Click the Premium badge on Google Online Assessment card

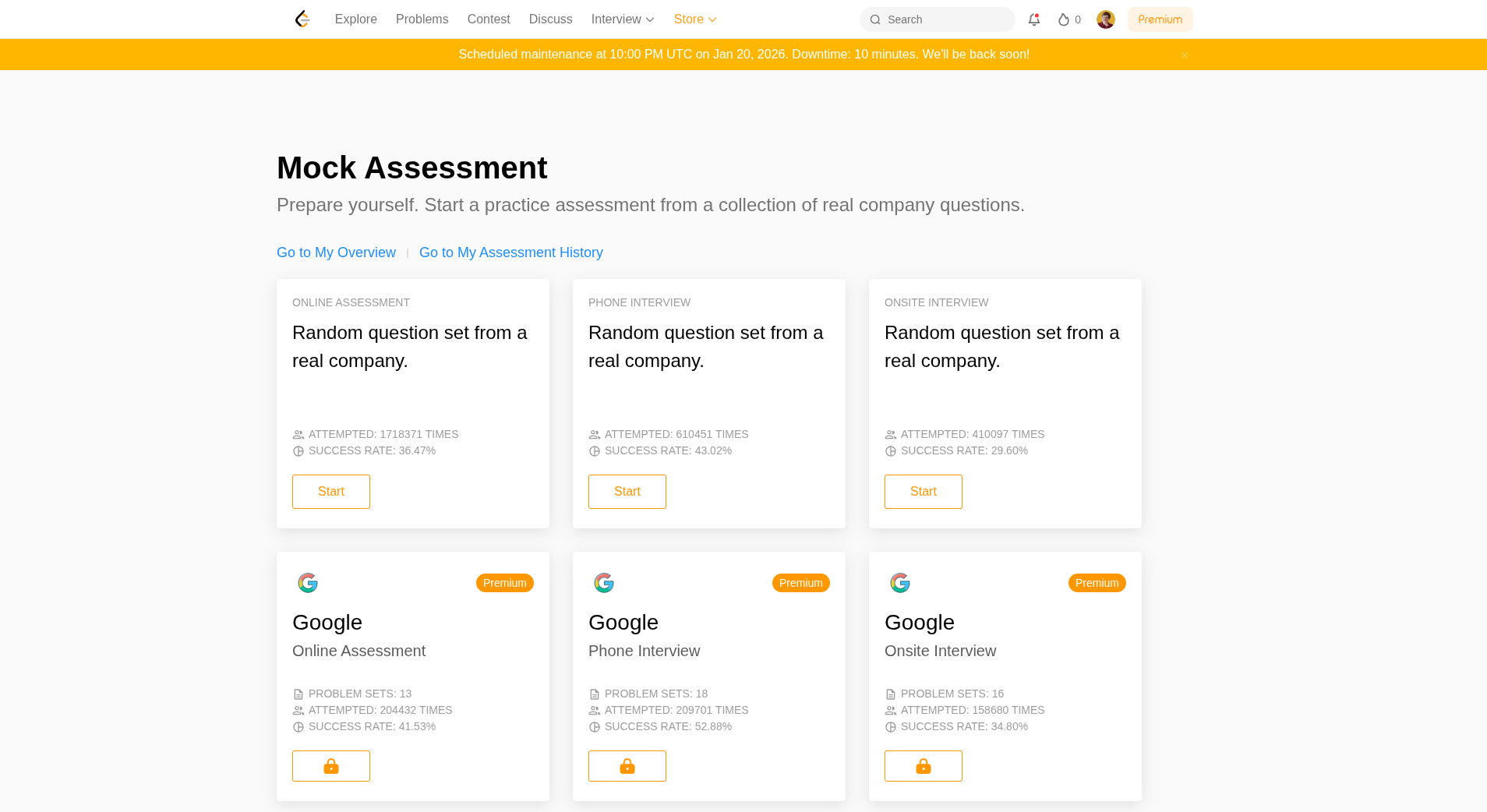(504, 582)
